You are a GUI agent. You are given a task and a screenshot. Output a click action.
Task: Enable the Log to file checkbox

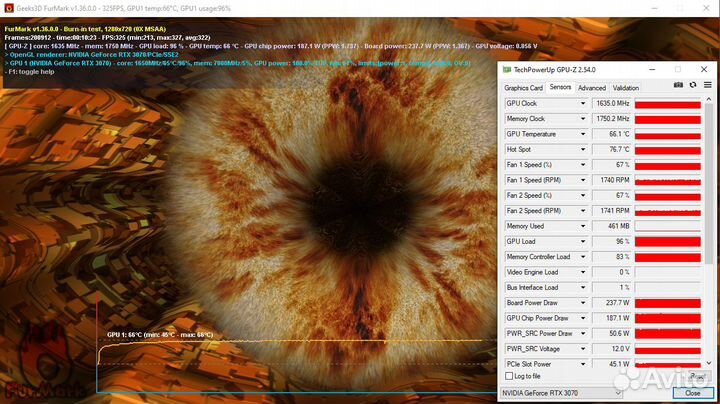click(x=508, y=376)
